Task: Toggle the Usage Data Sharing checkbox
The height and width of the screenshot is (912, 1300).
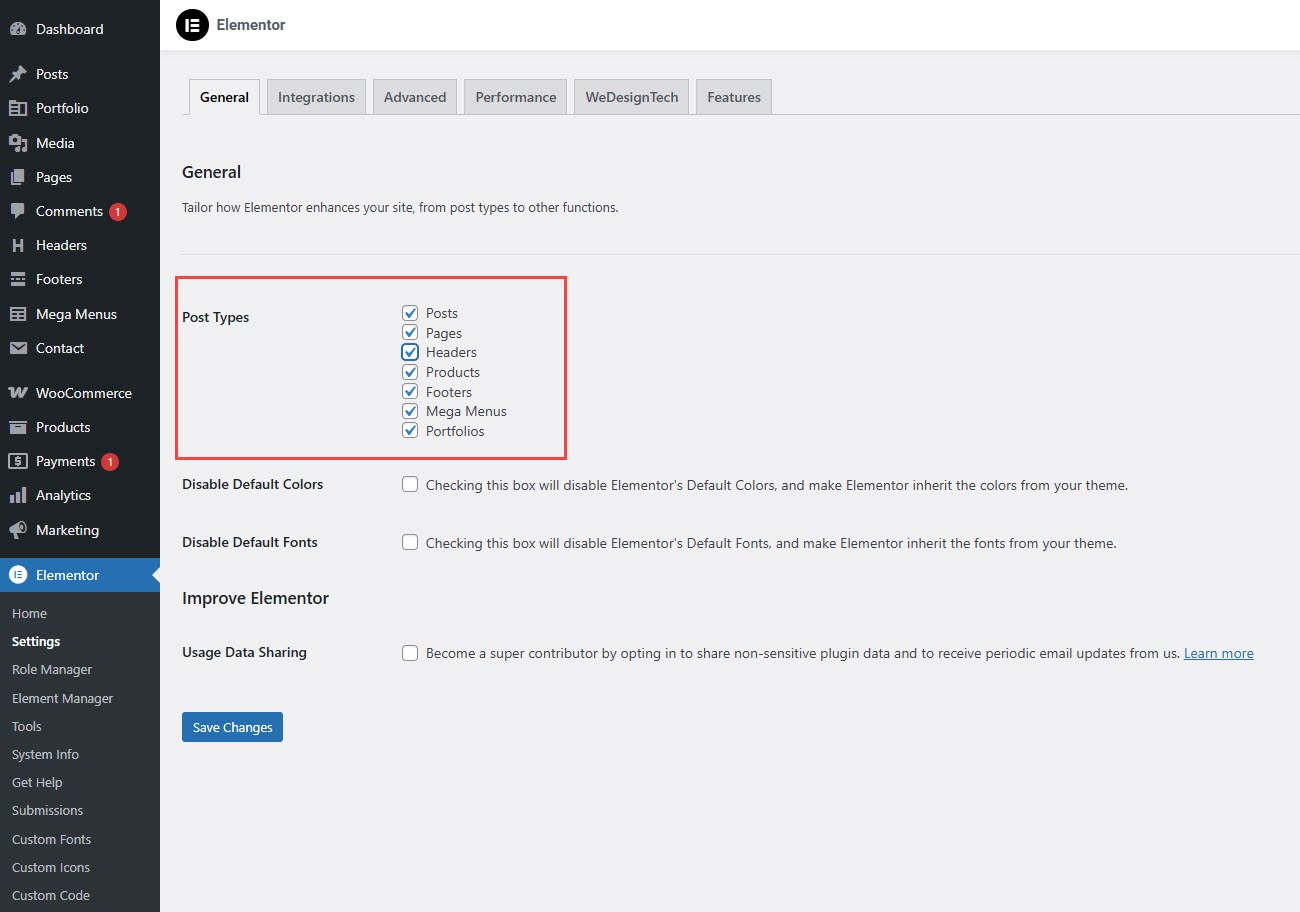Action: coord(410,653)
